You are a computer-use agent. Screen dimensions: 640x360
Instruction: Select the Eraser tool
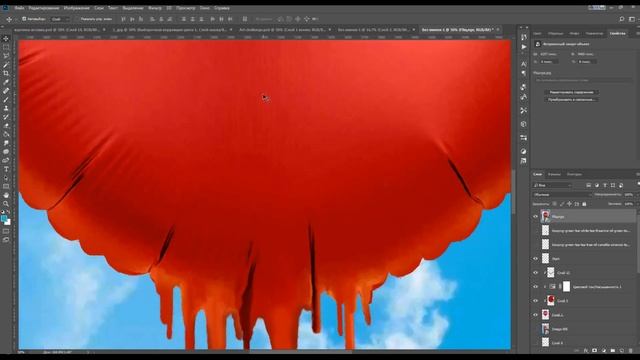pos(6,126)
